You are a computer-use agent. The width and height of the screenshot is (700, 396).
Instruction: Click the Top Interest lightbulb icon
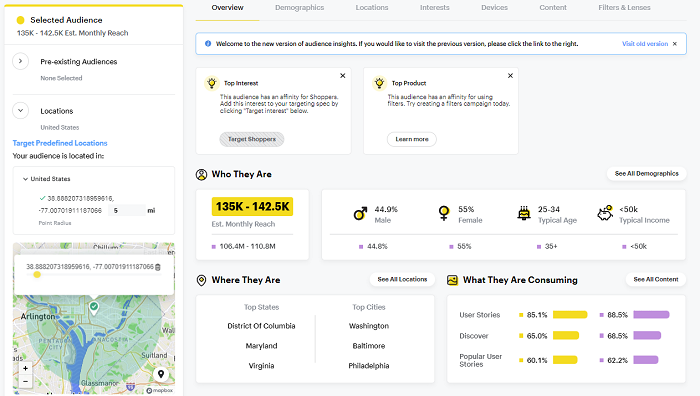pos(212,83)
